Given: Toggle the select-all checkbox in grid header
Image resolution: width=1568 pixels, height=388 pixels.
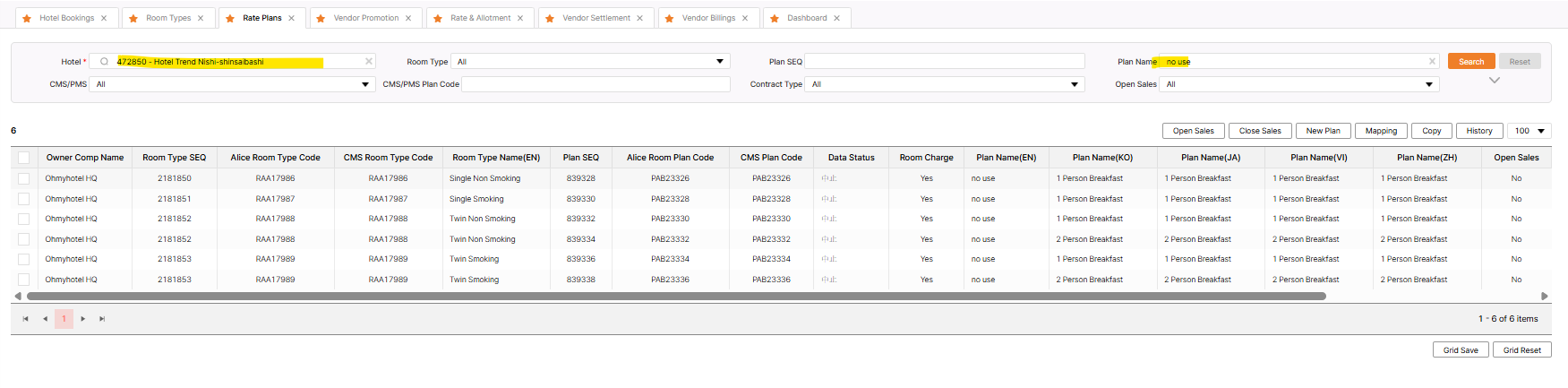Looking at the screenshot, I should (x=24, y=158).
